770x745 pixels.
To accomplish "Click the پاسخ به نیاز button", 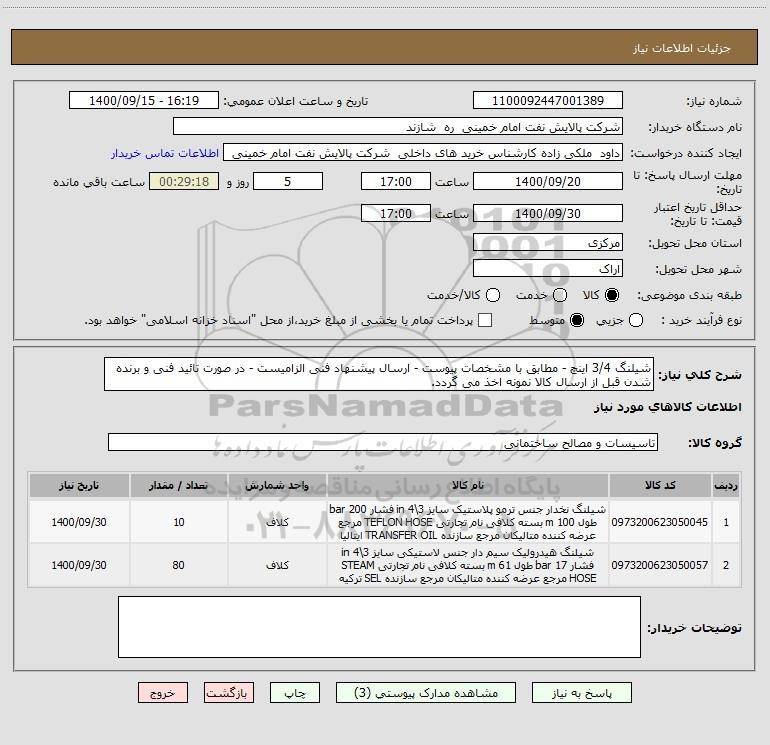I will point(581,692).
